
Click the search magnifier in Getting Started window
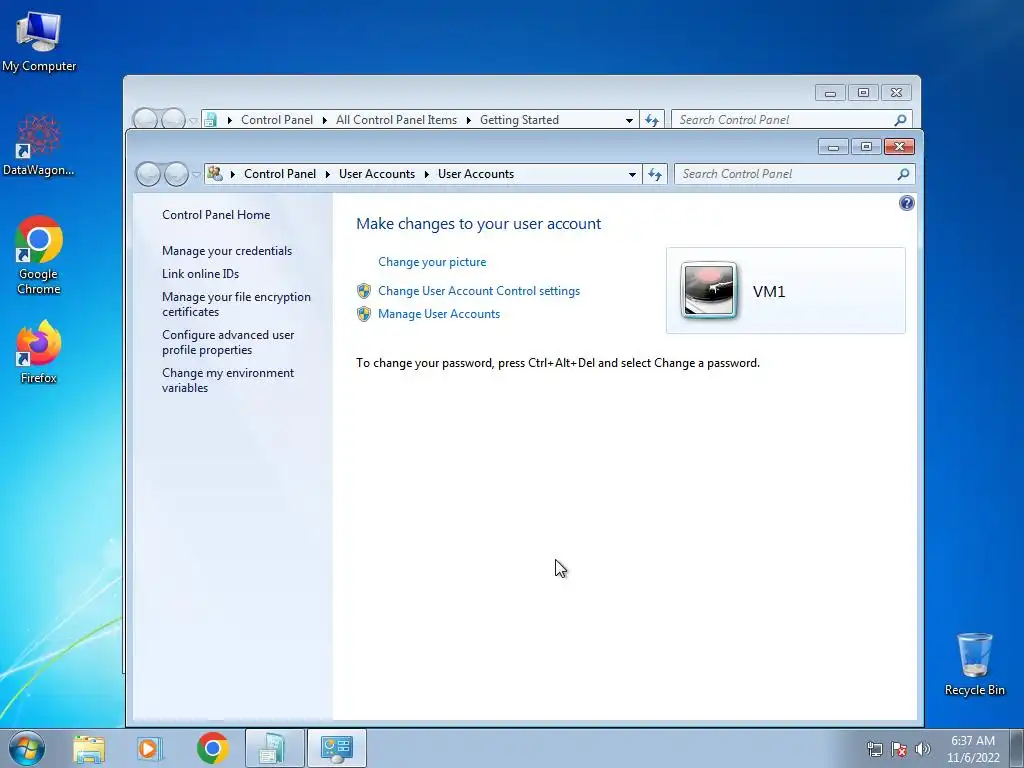pyautogui.click(x=900, y=120)
